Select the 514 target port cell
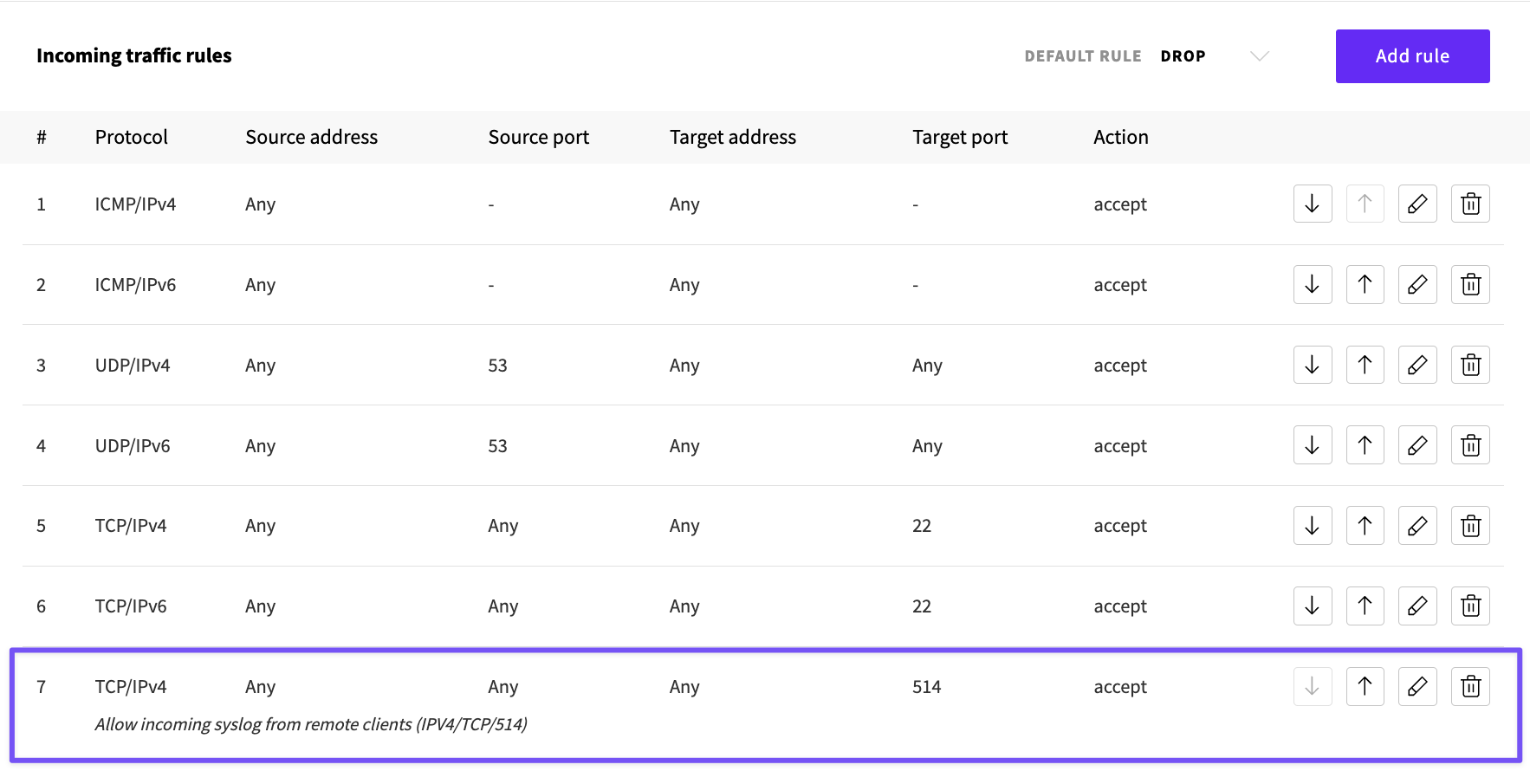Screen dimensions: 1530x784 (x=926, y=687)
